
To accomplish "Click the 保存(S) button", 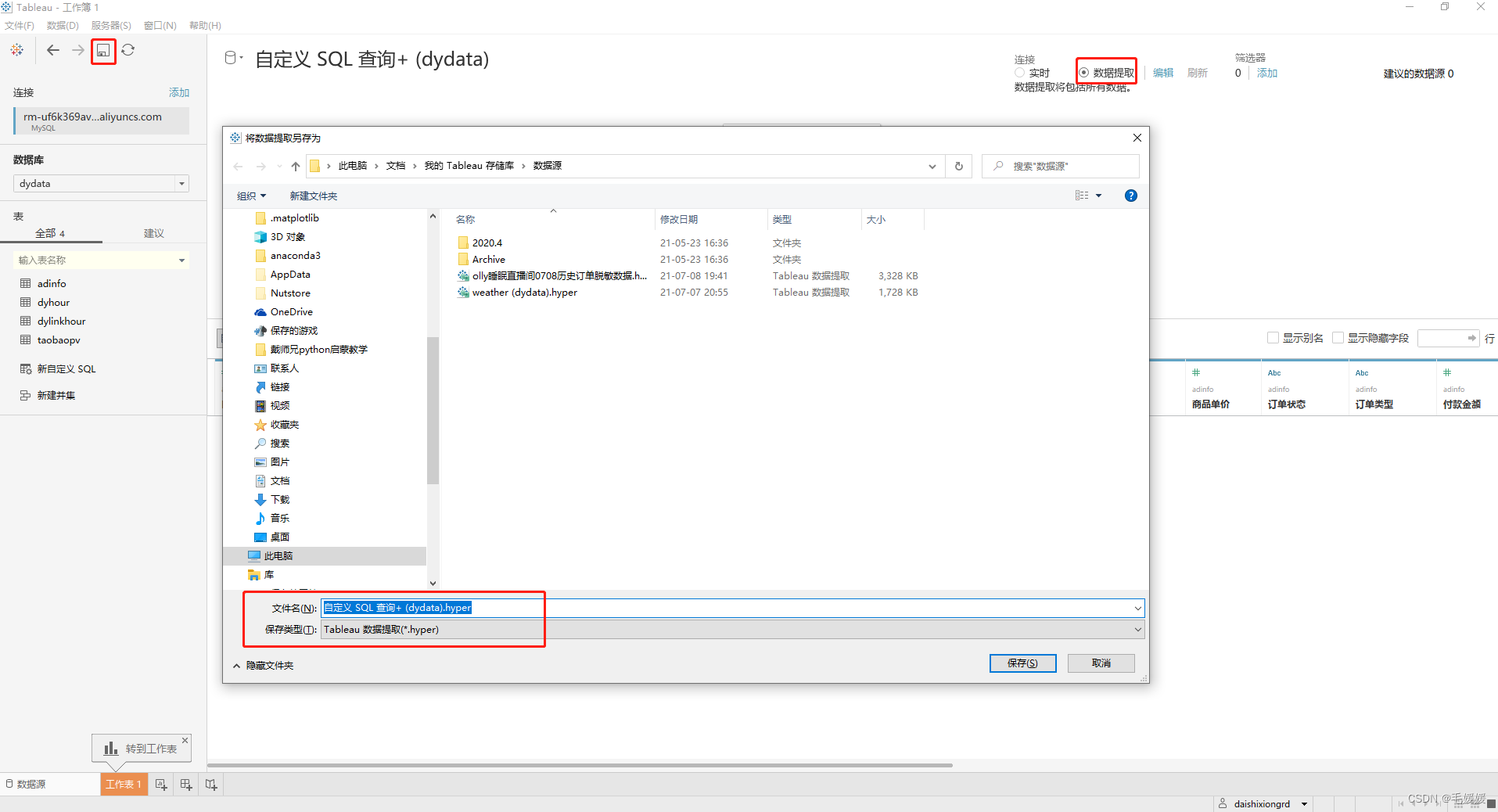I will click(x=1022, y=663).
